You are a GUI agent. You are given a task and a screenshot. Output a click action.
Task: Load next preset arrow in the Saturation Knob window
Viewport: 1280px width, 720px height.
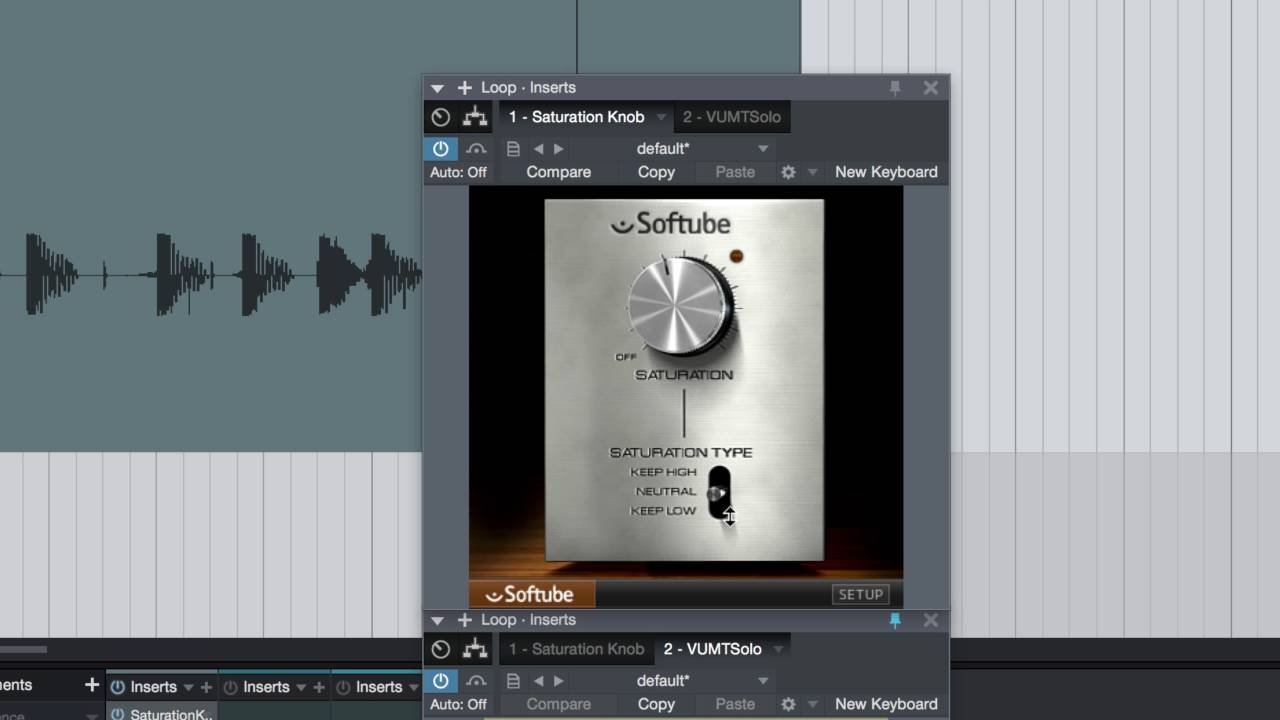coord(558,149)
